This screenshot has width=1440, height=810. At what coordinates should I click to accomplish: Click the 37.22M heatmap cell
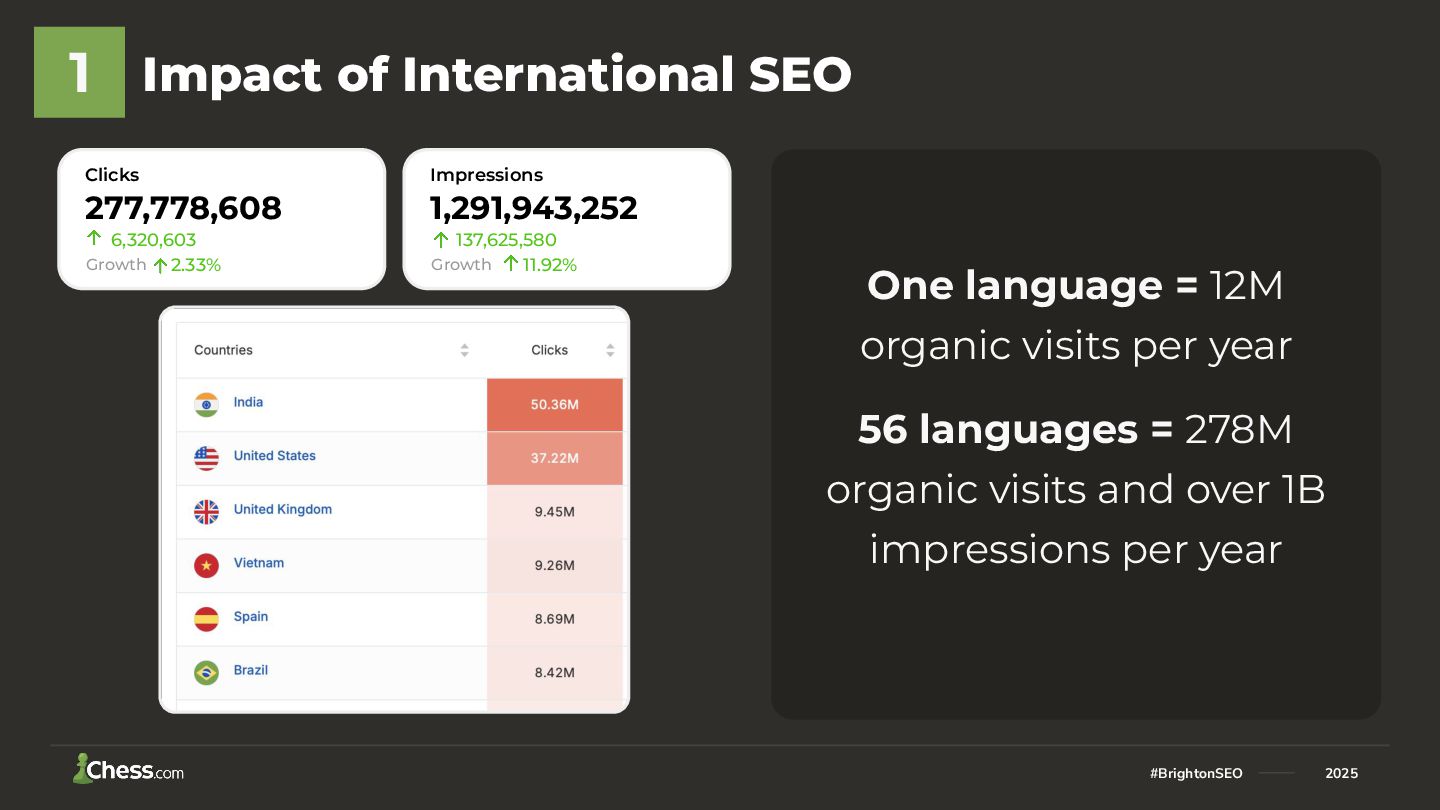(x=554, y=458)
